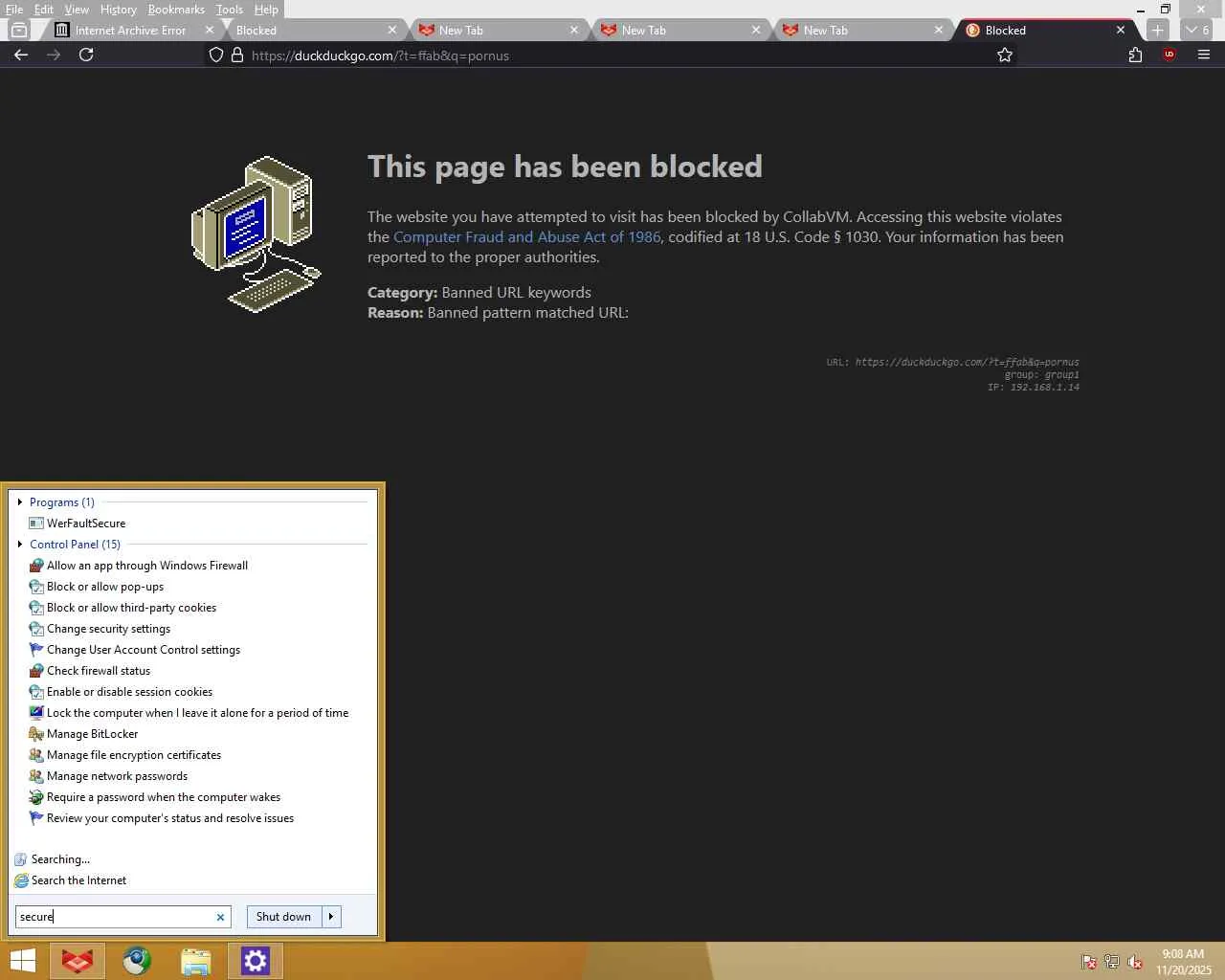The image size is (1225, 980).
Task: Open the taskbar clock showing 9:08 AM
Action: click(1183, 962)
